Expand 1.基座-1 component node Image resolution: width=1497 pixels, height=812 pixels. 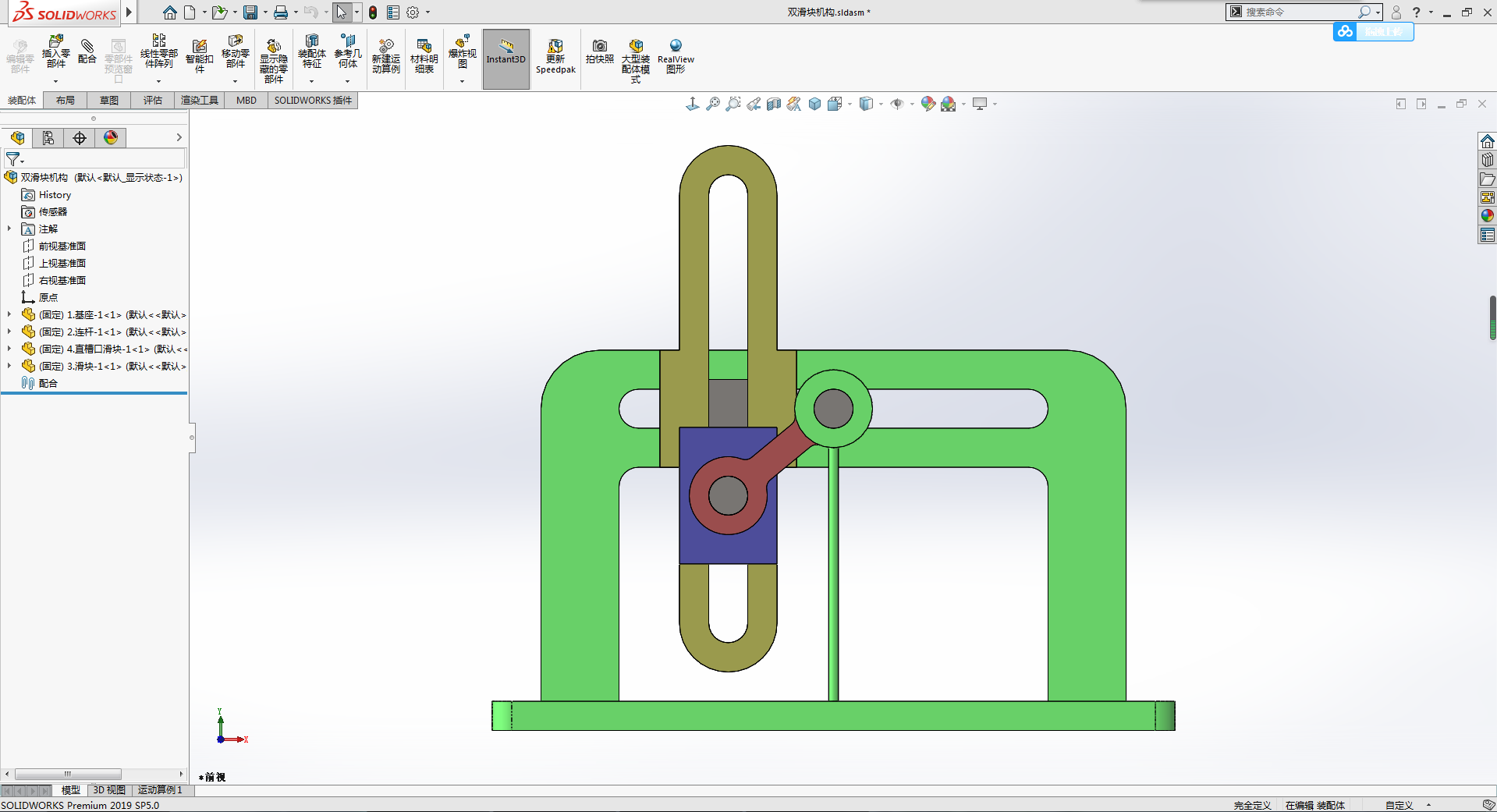click(9, 314)
